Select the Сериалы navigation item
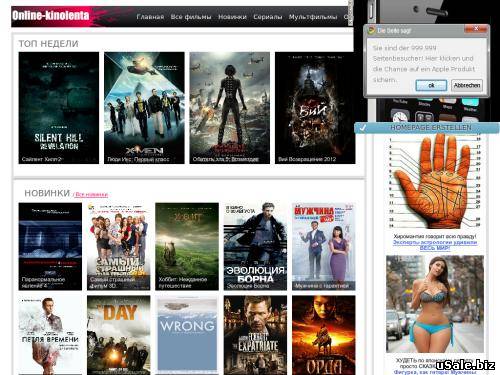The width and height of the screenshot is (500, 375). [x=268, y=17]
